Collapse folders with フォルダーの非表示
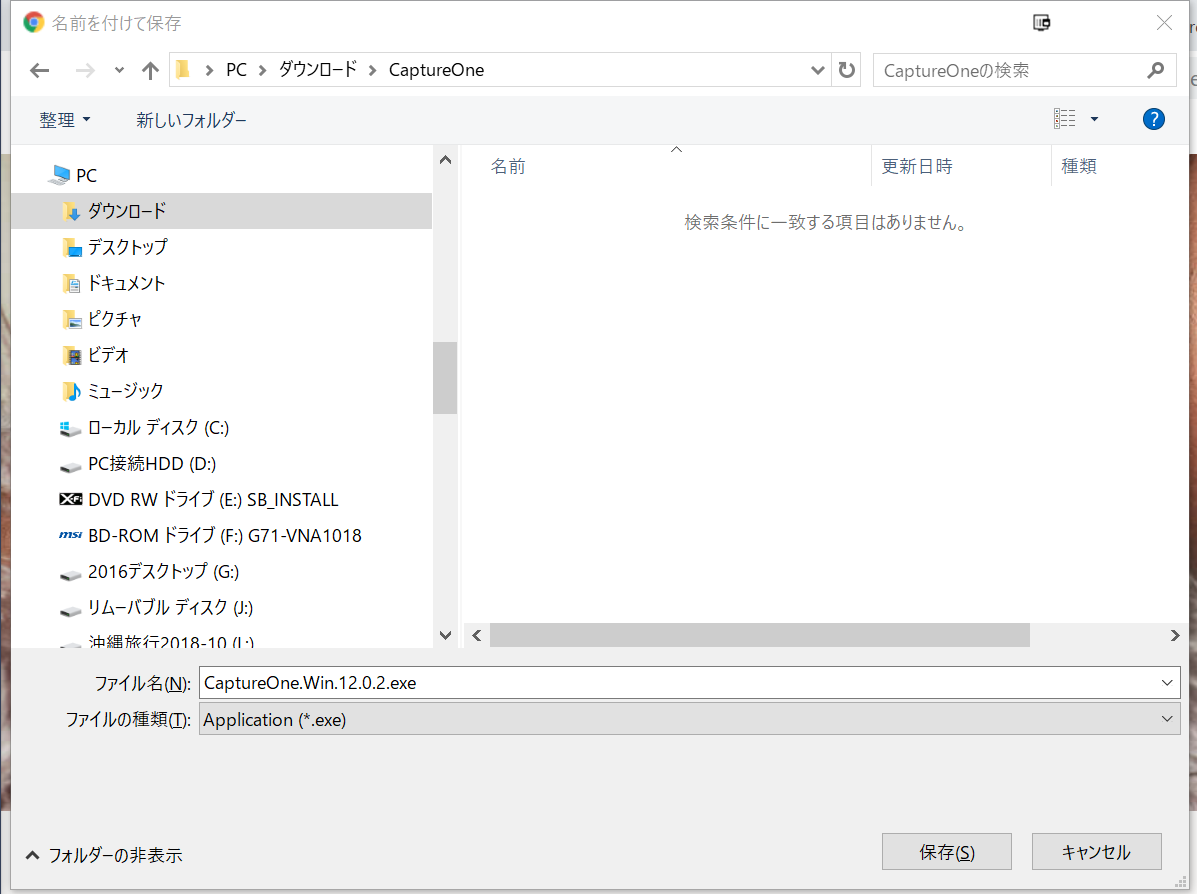Viewport: 1197px width, 894px height. point(104,855)
